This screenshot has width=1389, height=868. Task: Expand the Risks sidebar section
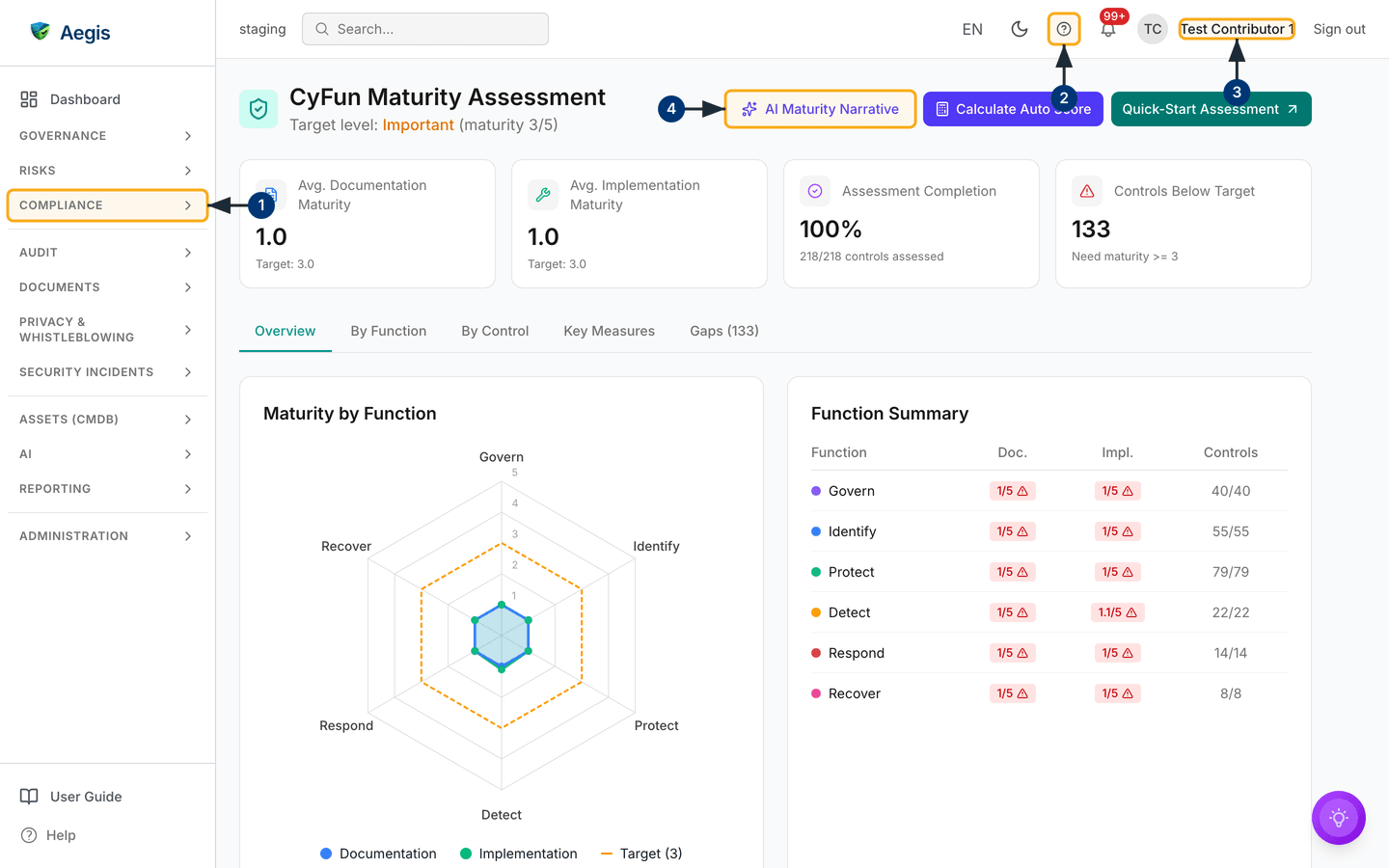[106, 171]
